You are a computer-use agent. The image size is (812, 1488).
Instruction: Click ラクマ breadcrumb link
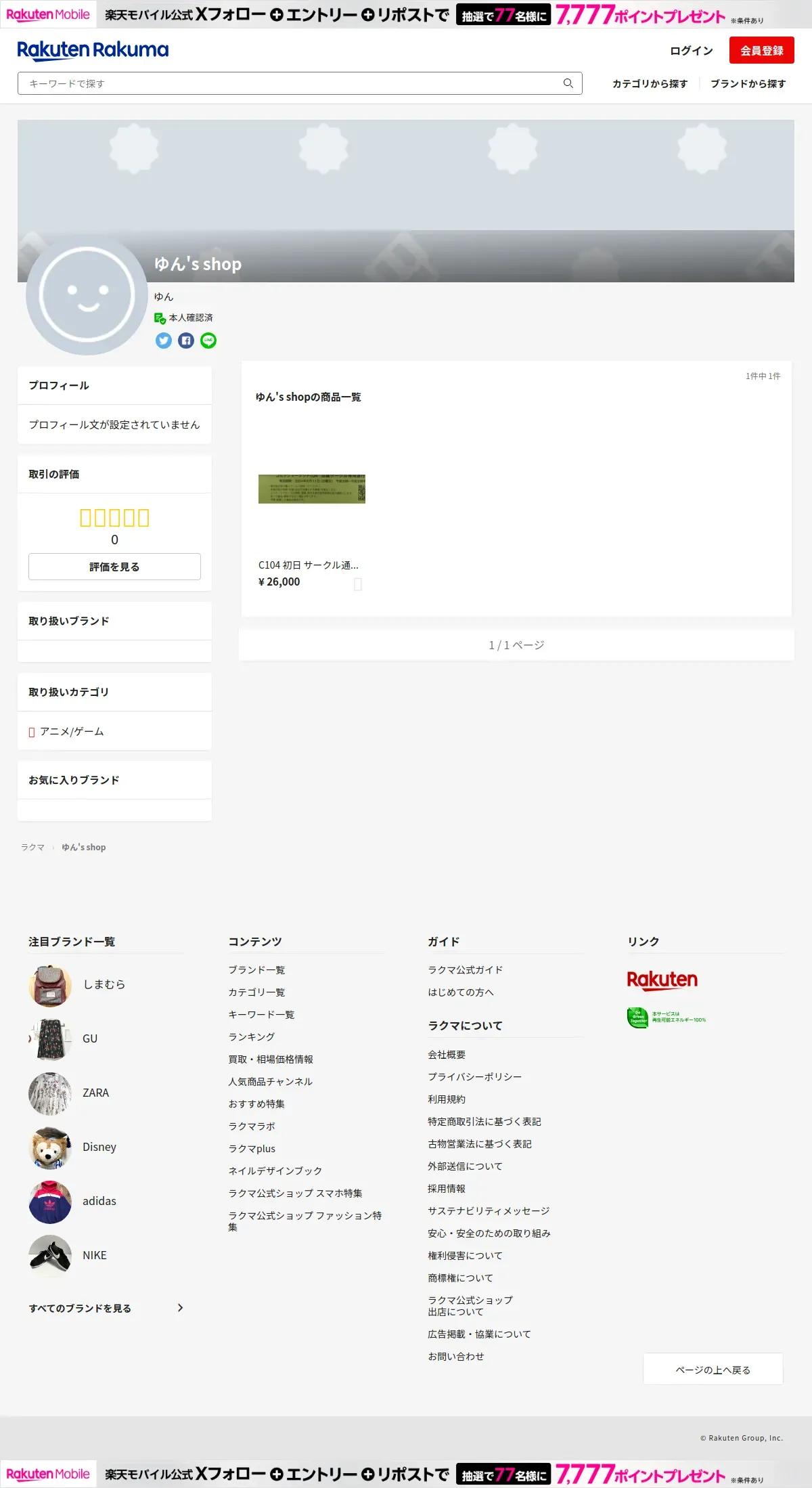click(32, 848)
